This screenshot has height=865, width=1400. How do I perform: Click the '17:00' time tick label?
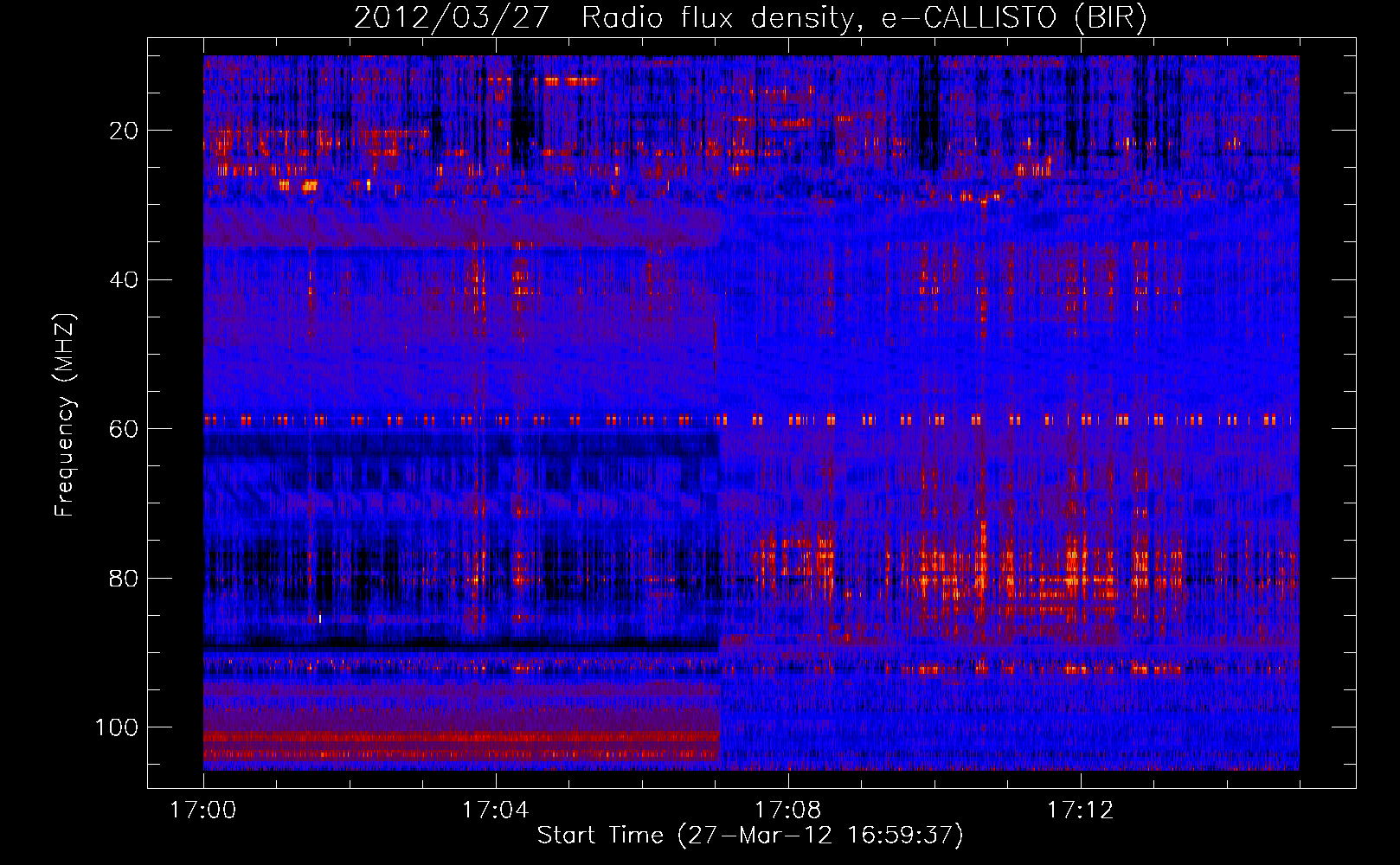203,811
